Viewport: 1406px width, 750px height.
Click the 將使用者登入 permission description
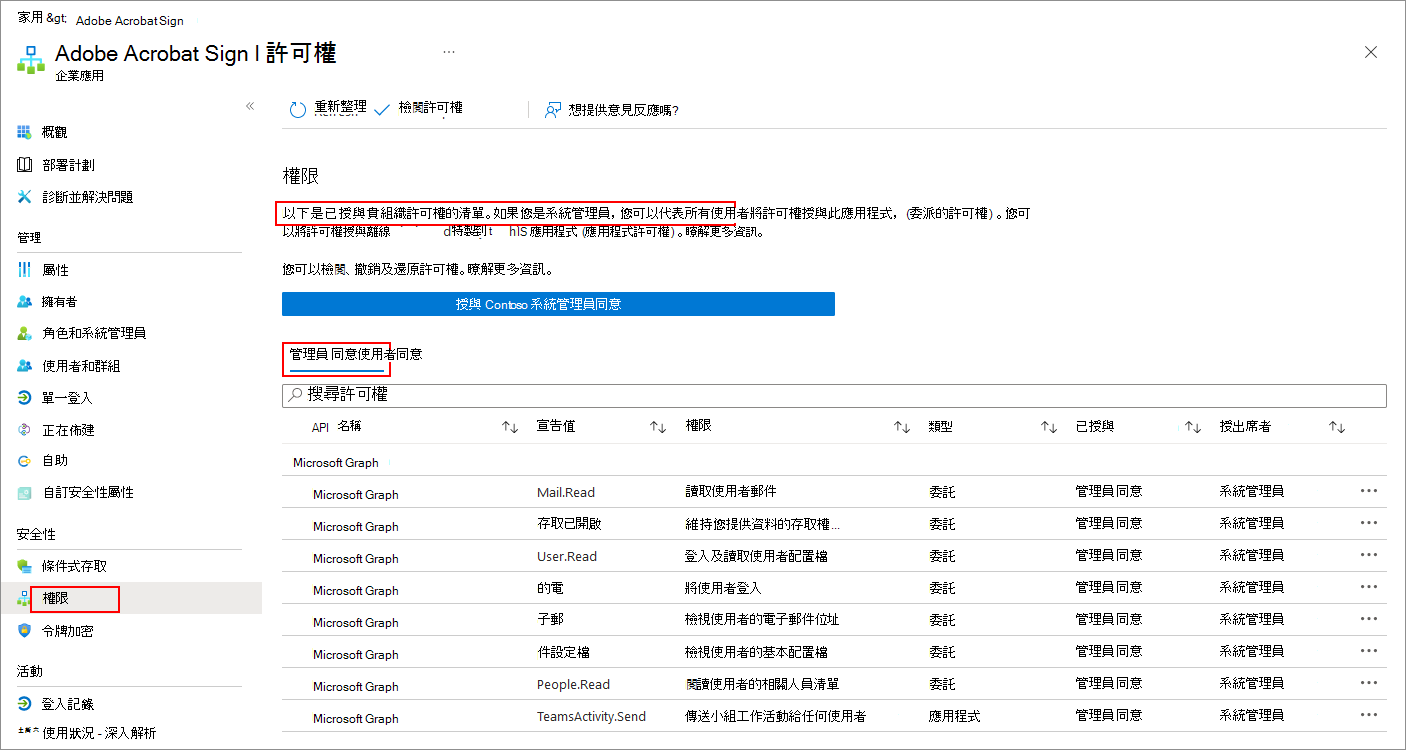[724, 587]
